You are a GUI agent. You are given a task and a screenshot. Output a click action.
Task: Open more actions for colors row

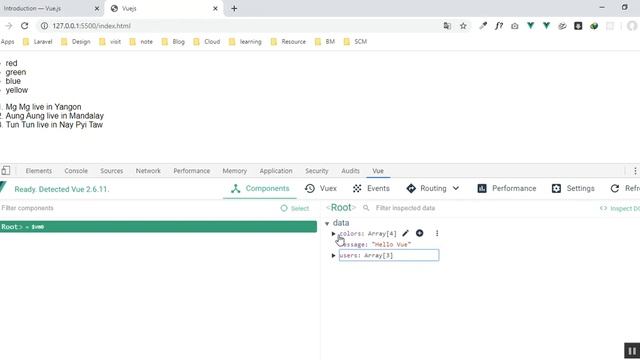[x=437, y=233]
